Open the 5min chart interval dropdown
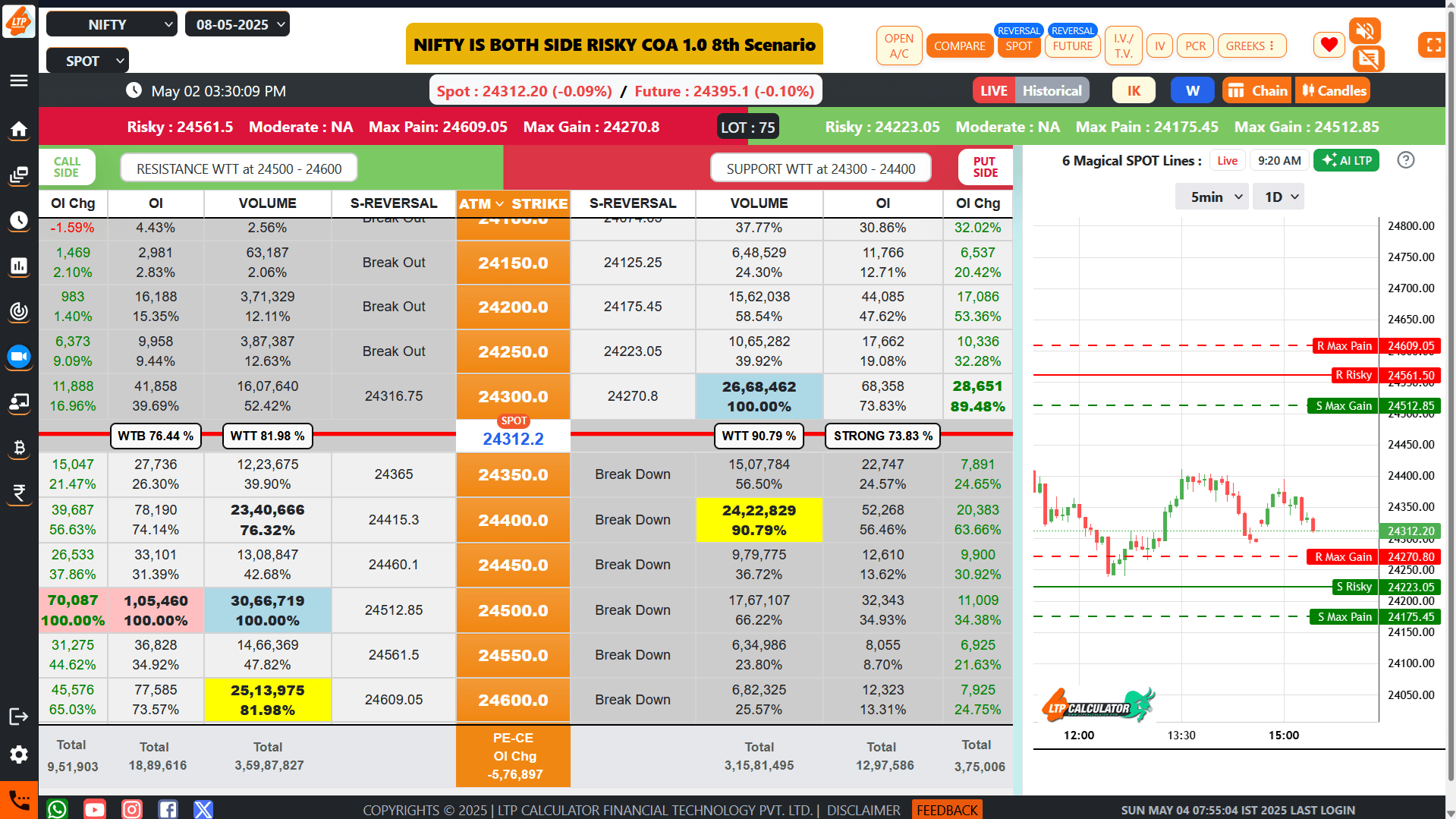 1211,197
